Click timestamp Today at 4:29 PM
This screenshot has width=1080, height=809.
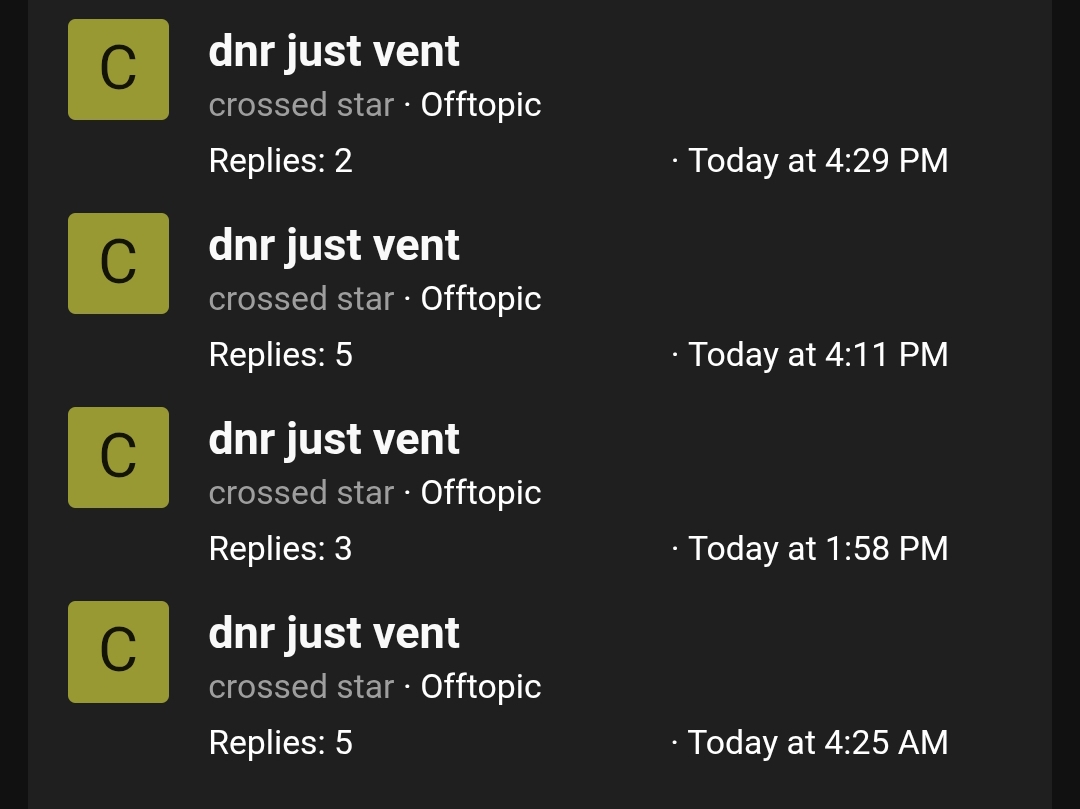click(818, 161)
